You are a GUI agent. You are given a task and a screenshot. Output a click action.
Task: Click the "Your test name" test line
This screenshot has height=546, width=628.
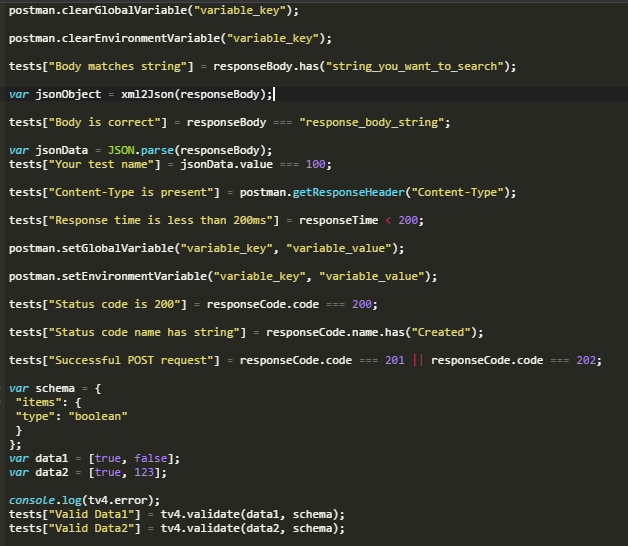coord(170,165)
